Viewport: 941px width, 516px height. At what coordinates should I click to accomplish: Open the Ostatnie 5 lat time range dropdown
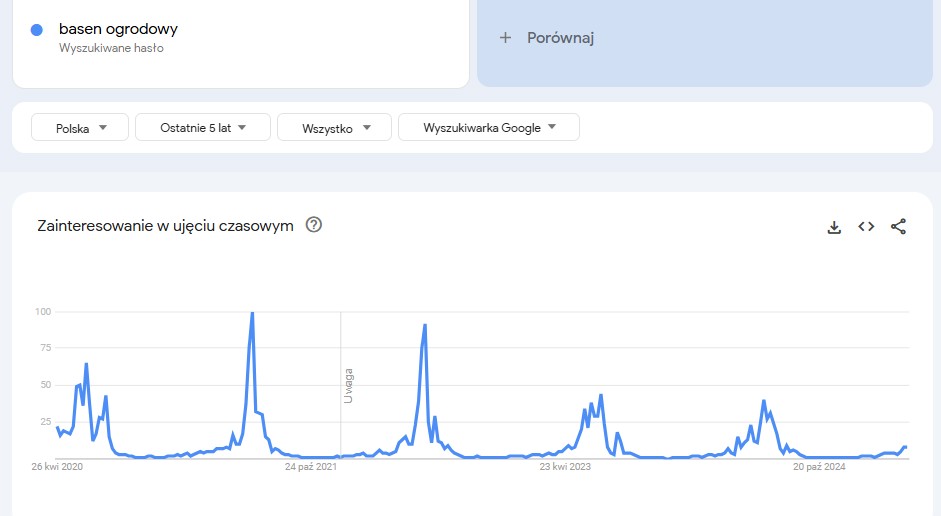pyautogui.click(x=203, y=127)
